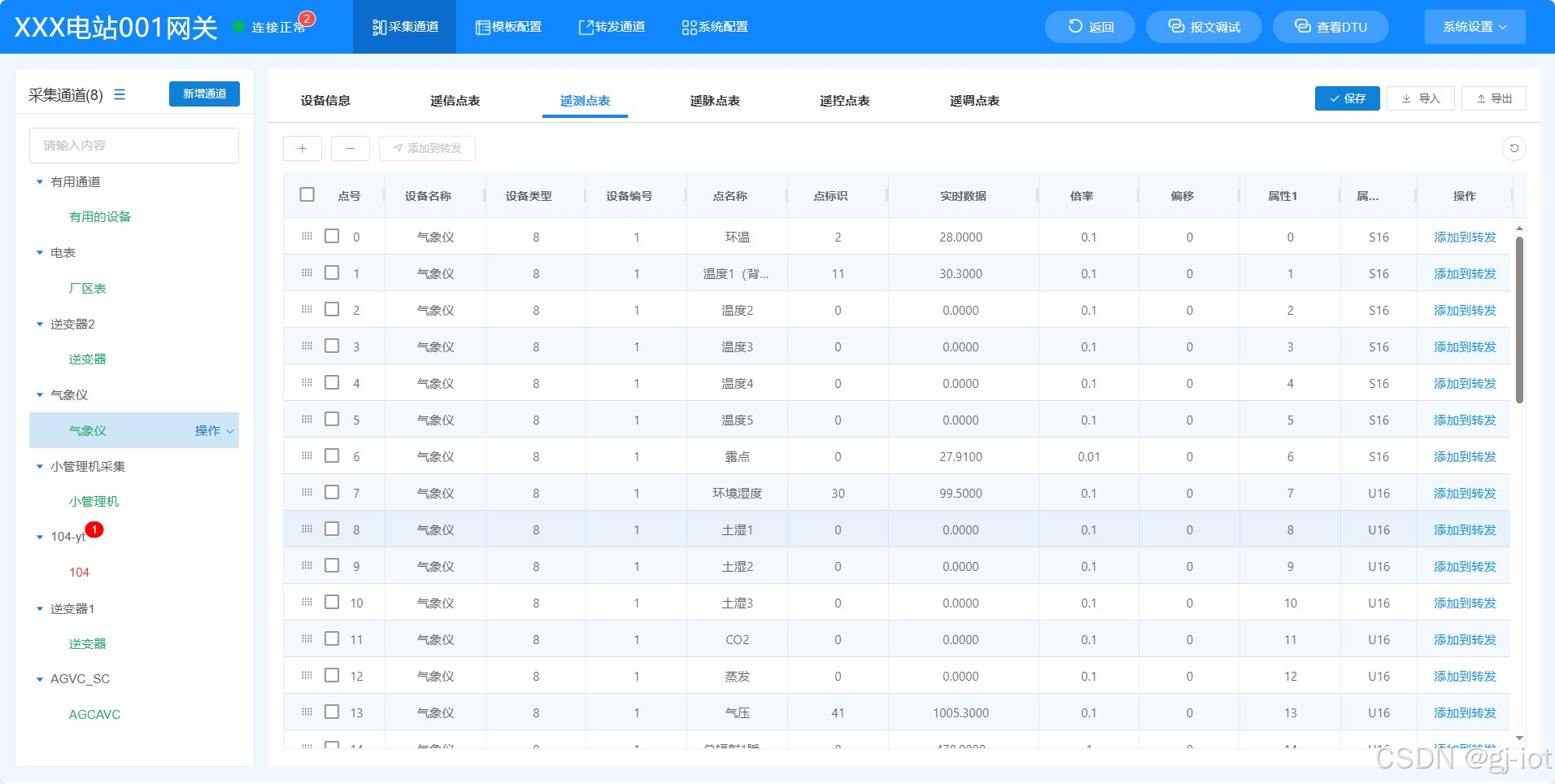Screen dimensions: 1555x784
Task: Click the 新增通道 button
Action: [204, 94]
